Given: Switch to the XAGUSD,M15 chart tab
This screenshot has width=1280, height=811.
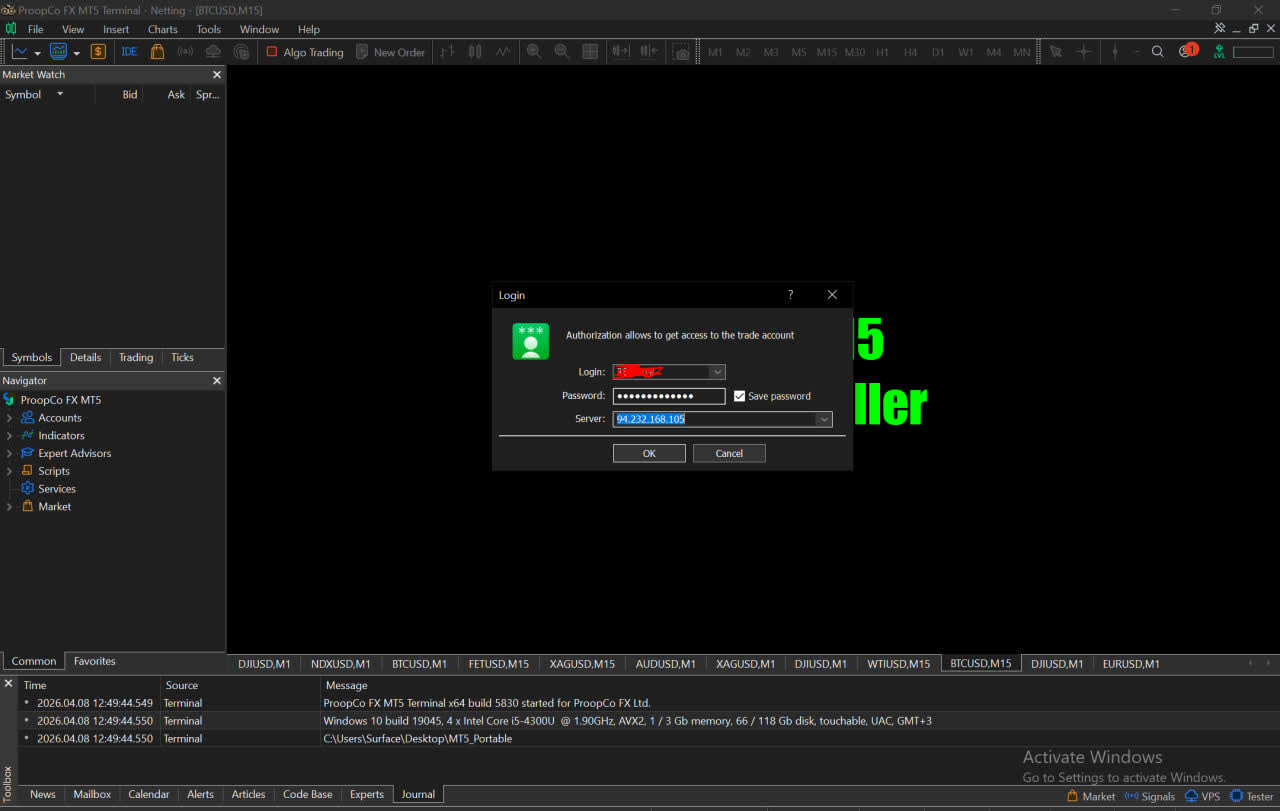Looking at the screenshot, I should 582,664.
